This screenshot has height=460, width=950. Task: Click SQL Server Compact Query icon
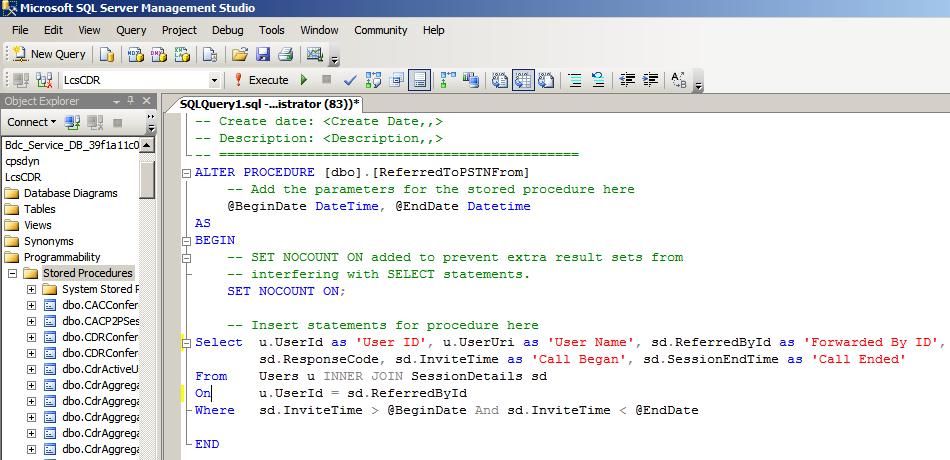click(x=210, y=55)
